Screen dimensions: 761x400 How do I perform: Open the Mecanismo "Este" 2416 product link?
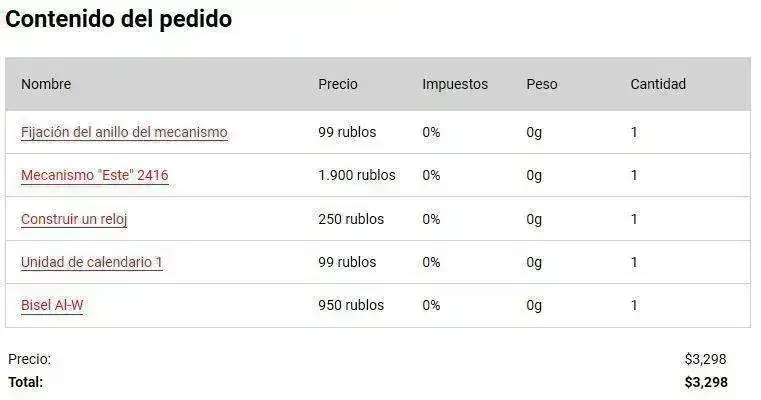pyautogui.click(x=94, y=175)
